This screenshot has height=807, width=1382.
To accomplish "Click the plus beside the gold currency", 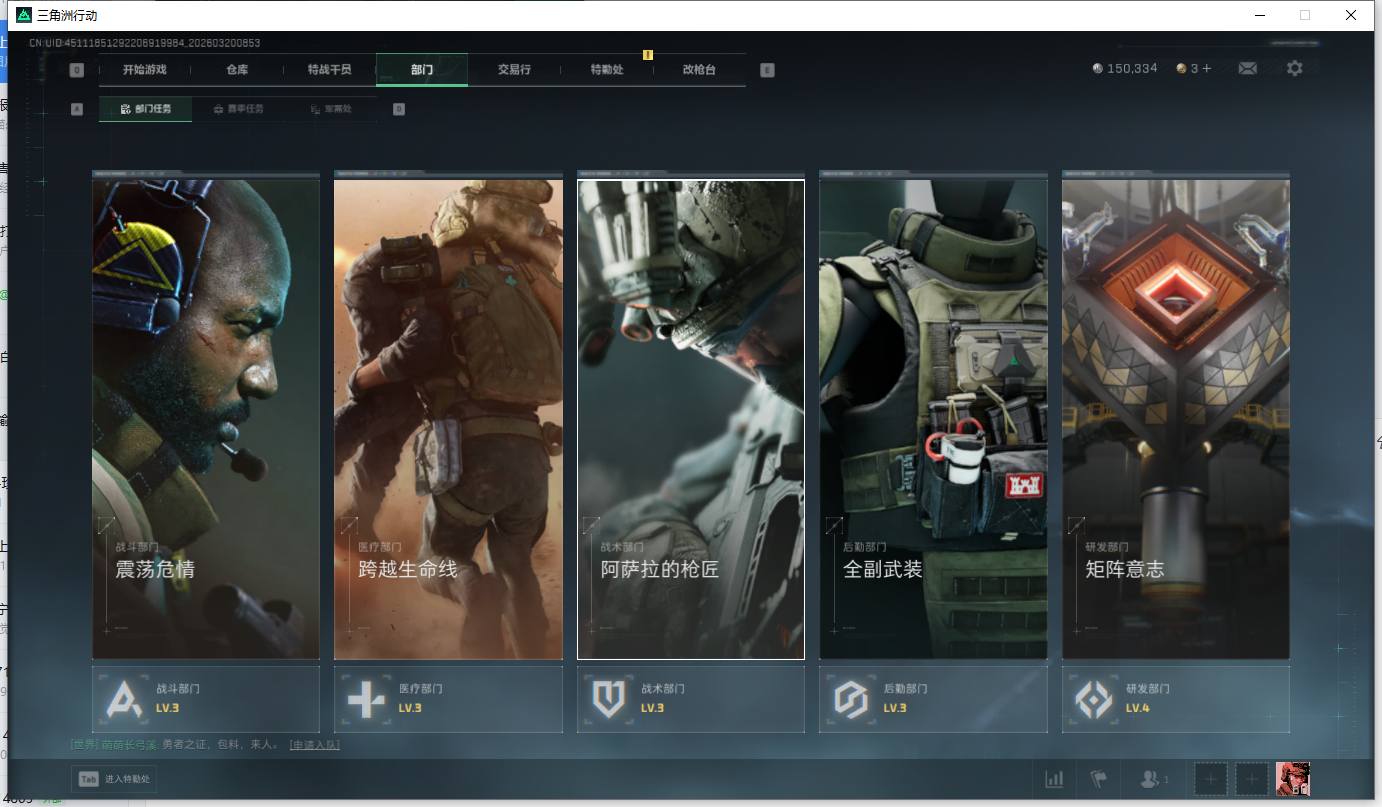I will pos(1207,68).
